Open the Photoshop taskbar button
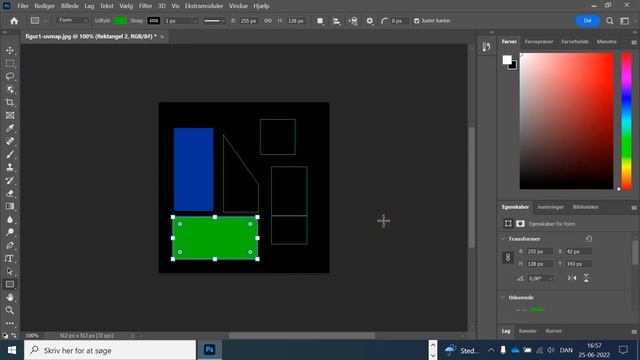This screenshot has height=360, width=640. tap(209, 350)
